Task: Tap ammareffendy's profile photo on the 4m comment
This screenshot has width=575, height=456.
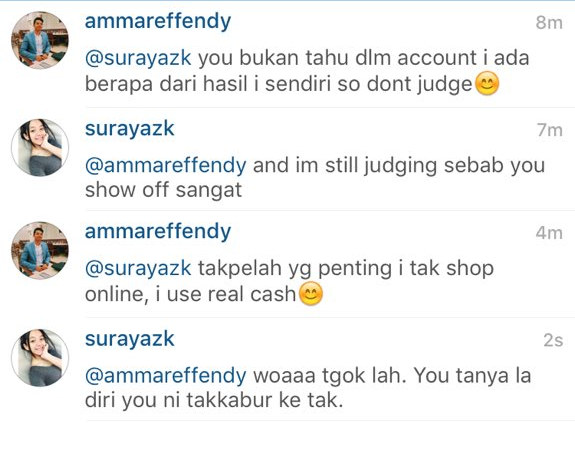Action: tap(40, 250)
